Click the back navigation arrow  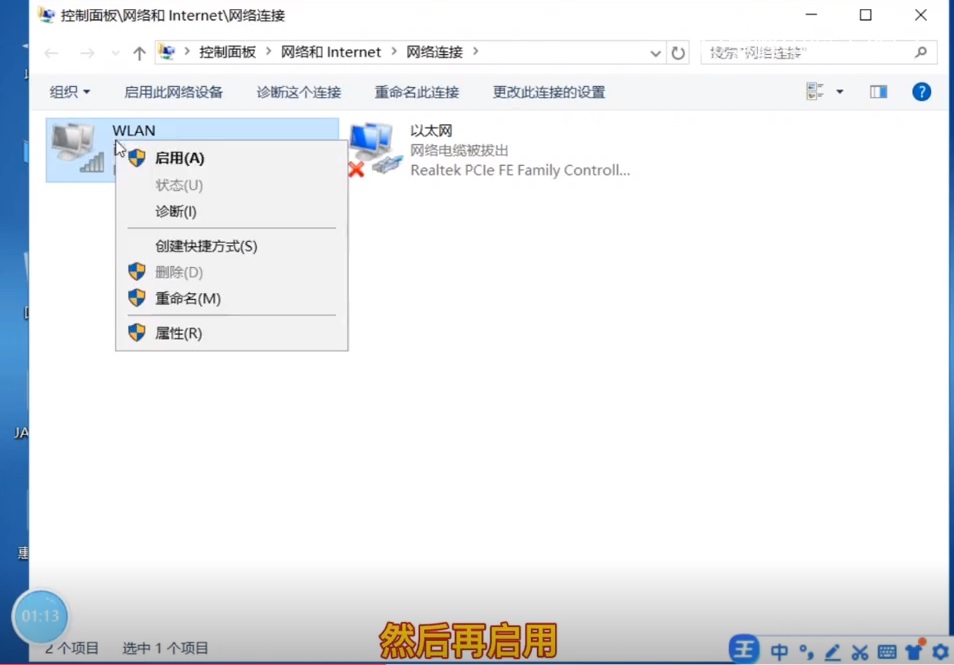pyautogui.click(x=51, y=52)
